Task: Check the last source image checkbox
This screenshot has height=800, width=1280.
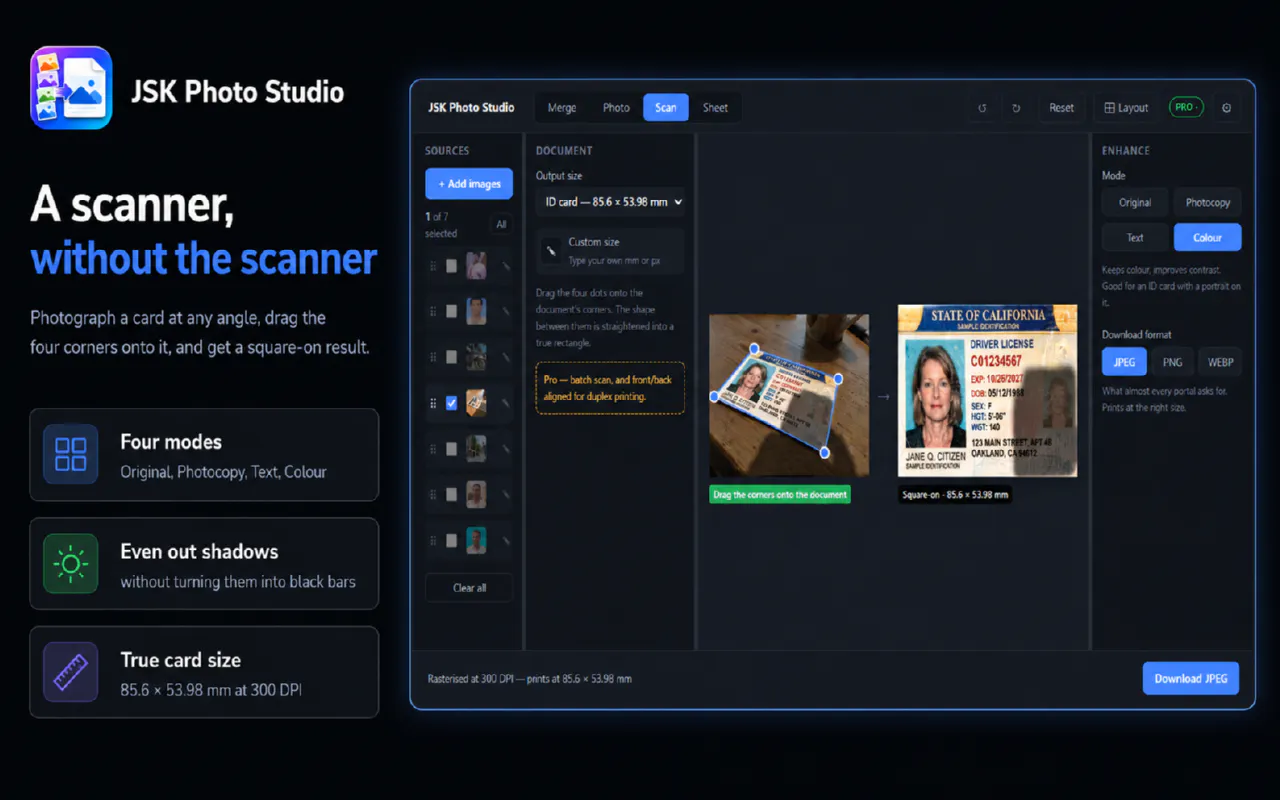Action: click(x=451, y=541)
